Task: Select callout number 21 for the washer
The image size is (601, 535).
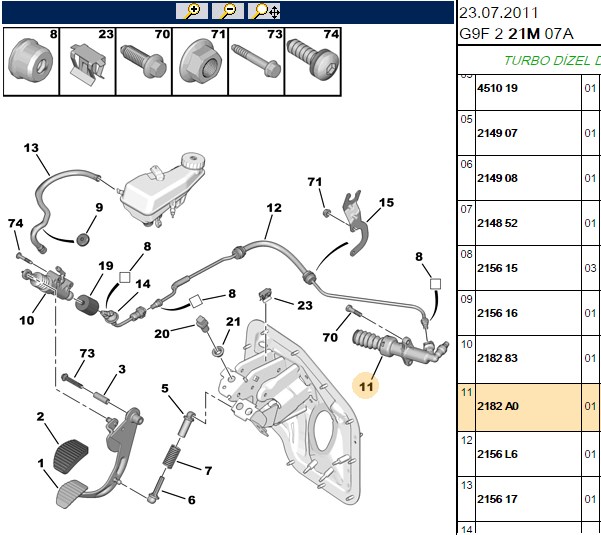Action: (233, 322)
